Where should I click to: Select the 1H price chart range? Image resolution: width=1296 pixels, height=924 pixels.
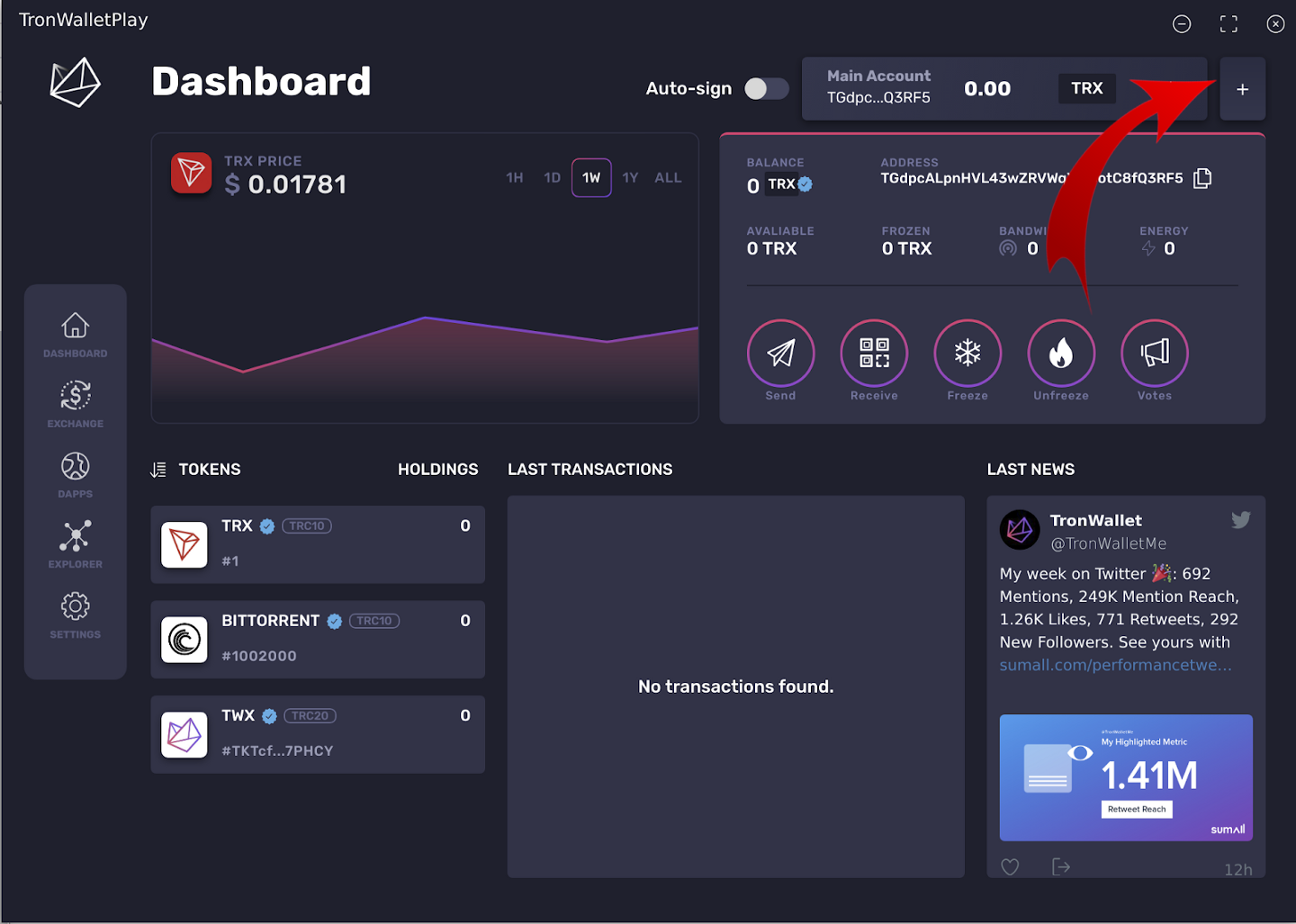pyautogui.click(x=514, y=177)
